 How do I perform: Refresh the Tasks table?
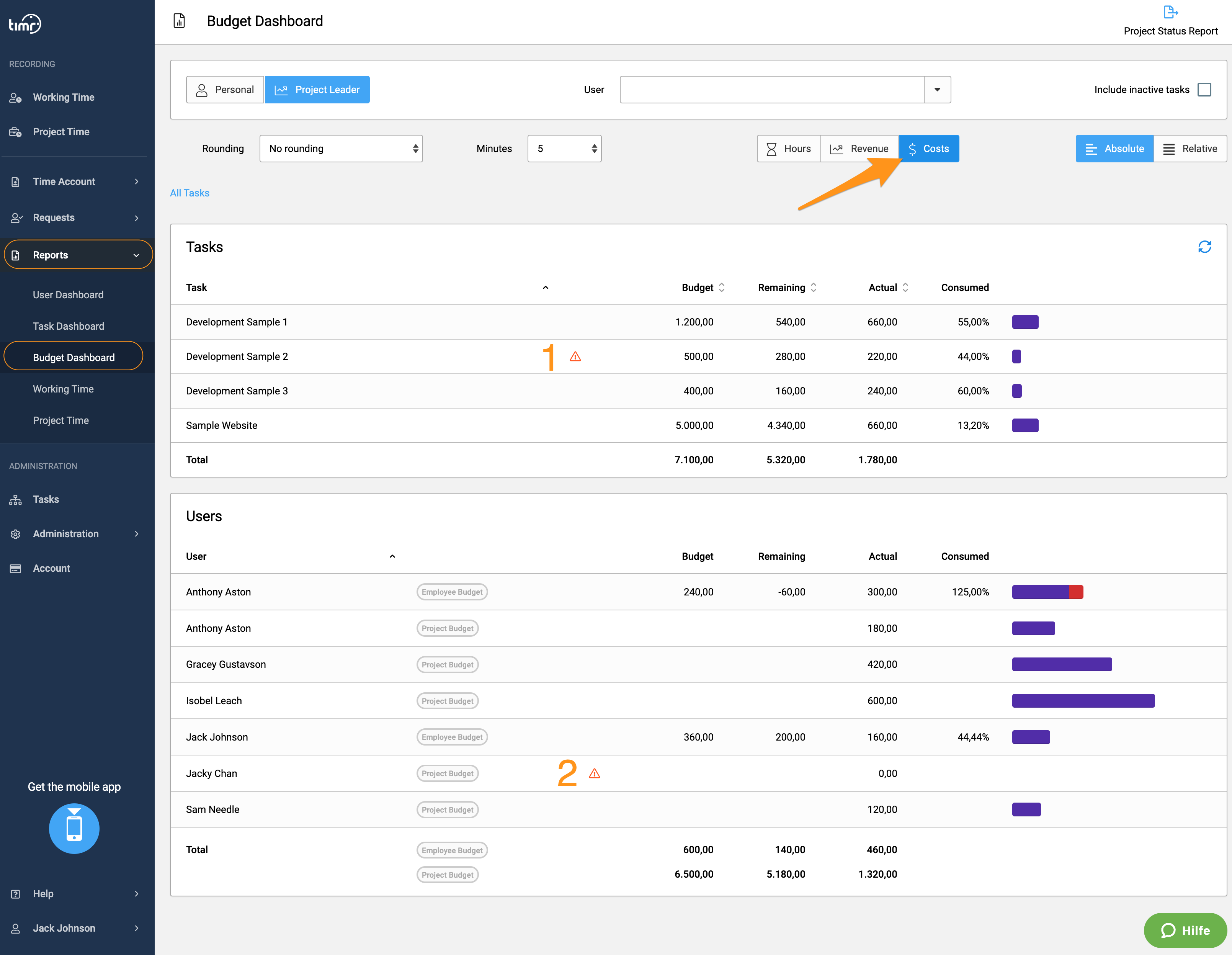point(1204,247)
